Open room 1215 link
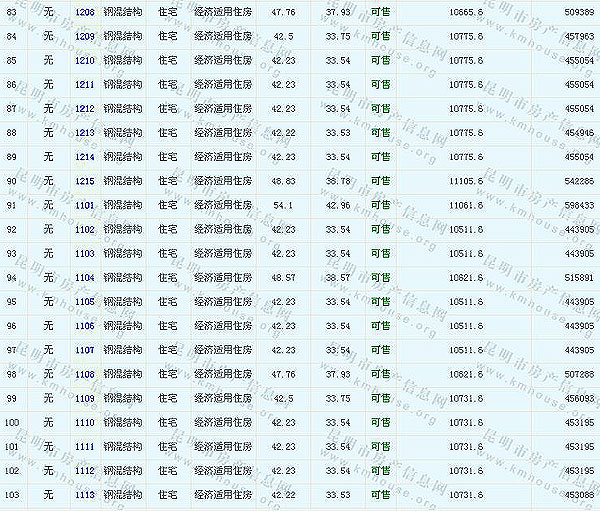 click(85, 180)
